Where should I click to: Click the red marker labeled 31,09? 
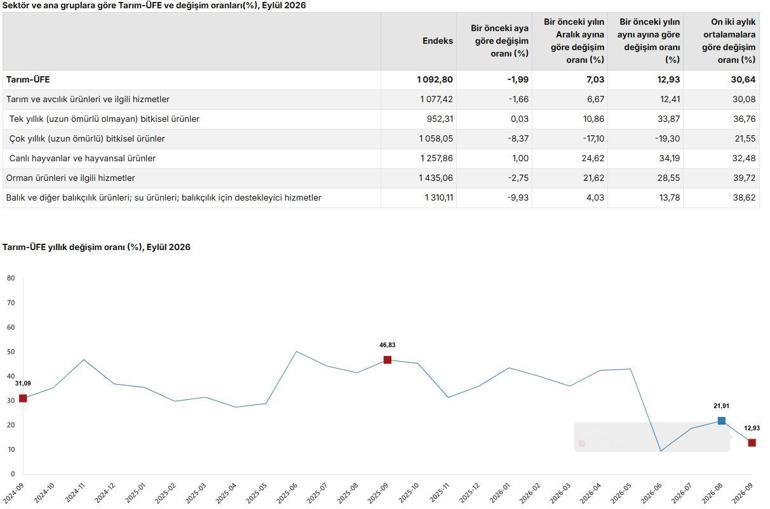point(23,398)
